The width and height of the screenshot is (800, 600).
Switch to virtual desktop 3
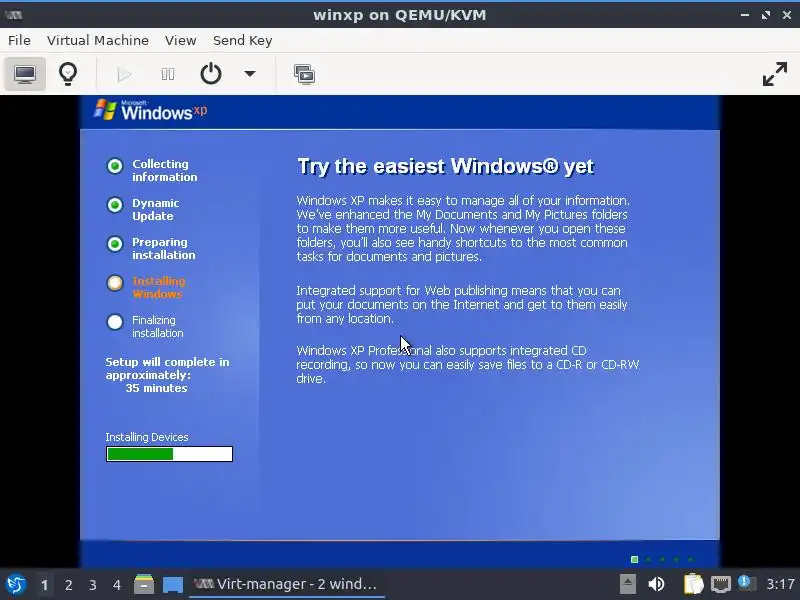(92, 585)
